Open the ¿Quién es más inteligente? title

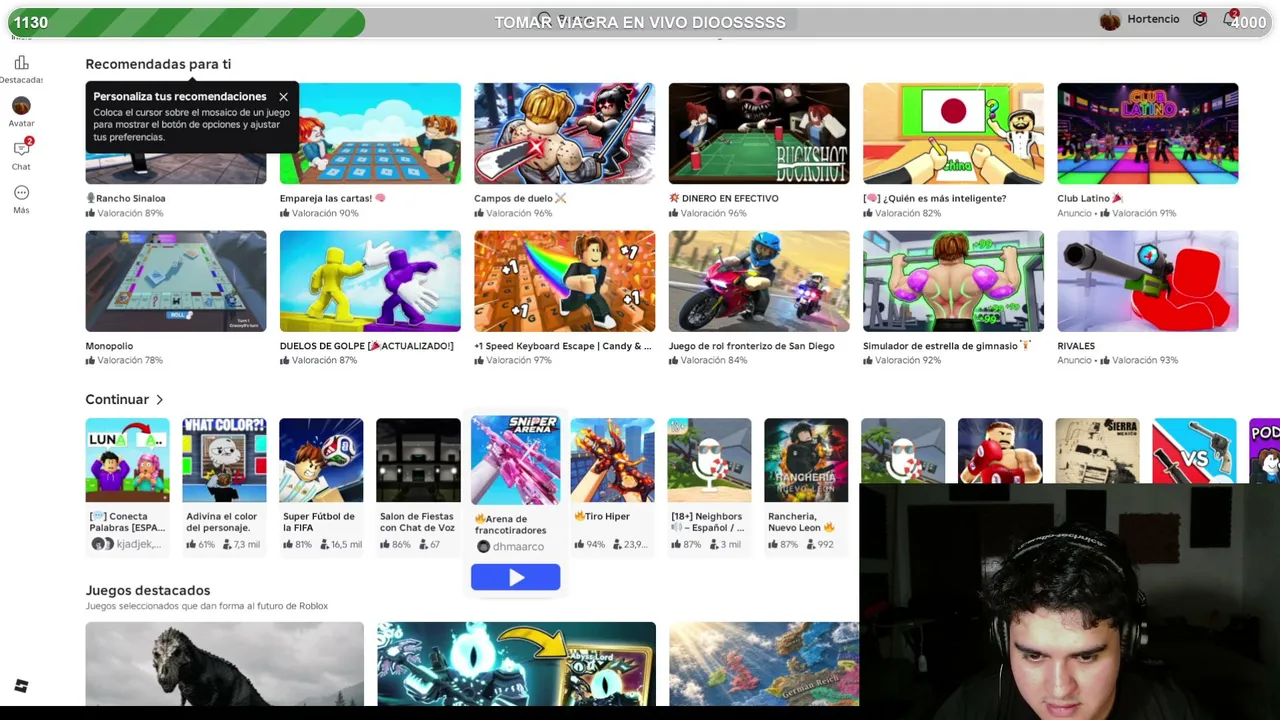(935, 198)
